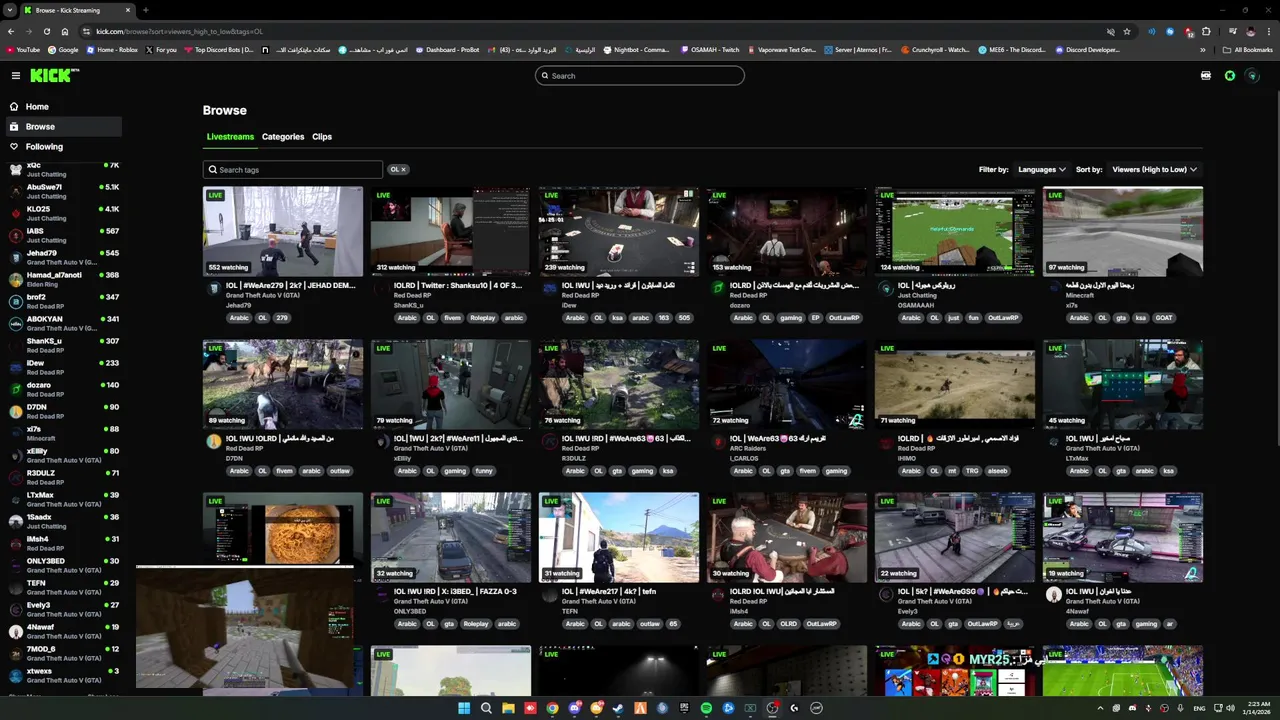The image size is (1280, 720).
Task: Open the stream thumbnail with 30 watching
Action: pyautogui.click(x=787, y=537)
